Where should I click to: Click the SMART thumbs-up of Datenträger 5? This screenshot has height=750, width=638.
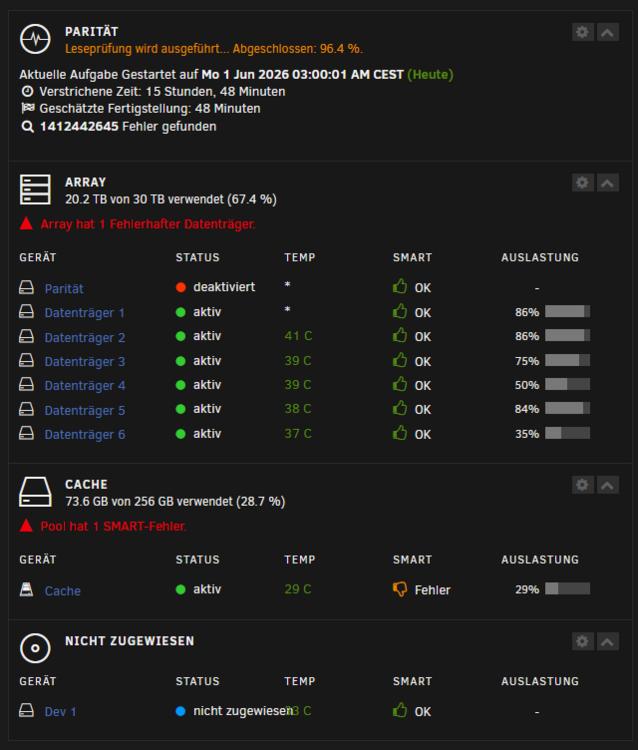[400, 408]
